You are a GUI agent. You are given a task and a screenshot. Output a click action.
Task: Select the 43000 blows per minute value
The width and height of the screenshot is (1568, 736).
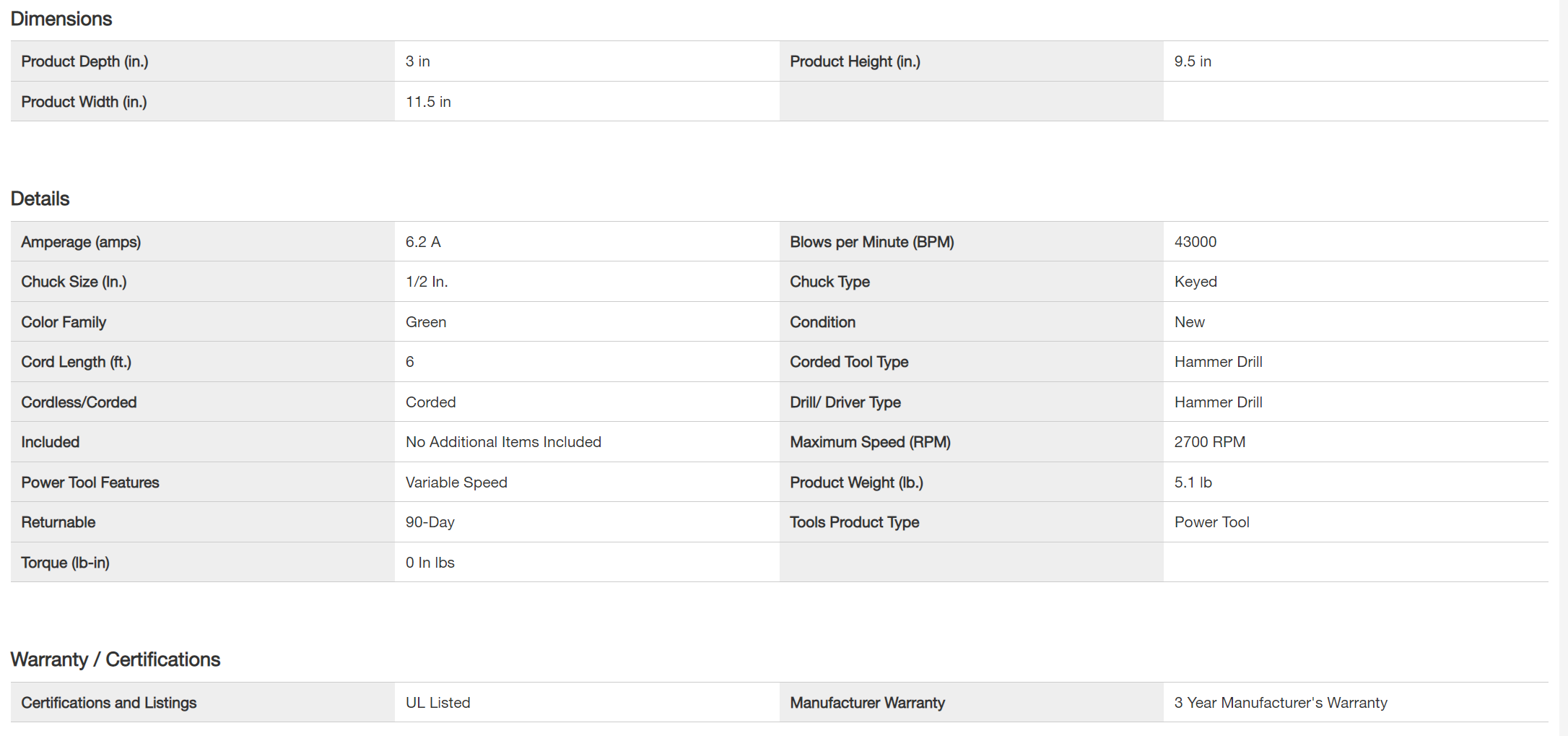click(1195, 242)
